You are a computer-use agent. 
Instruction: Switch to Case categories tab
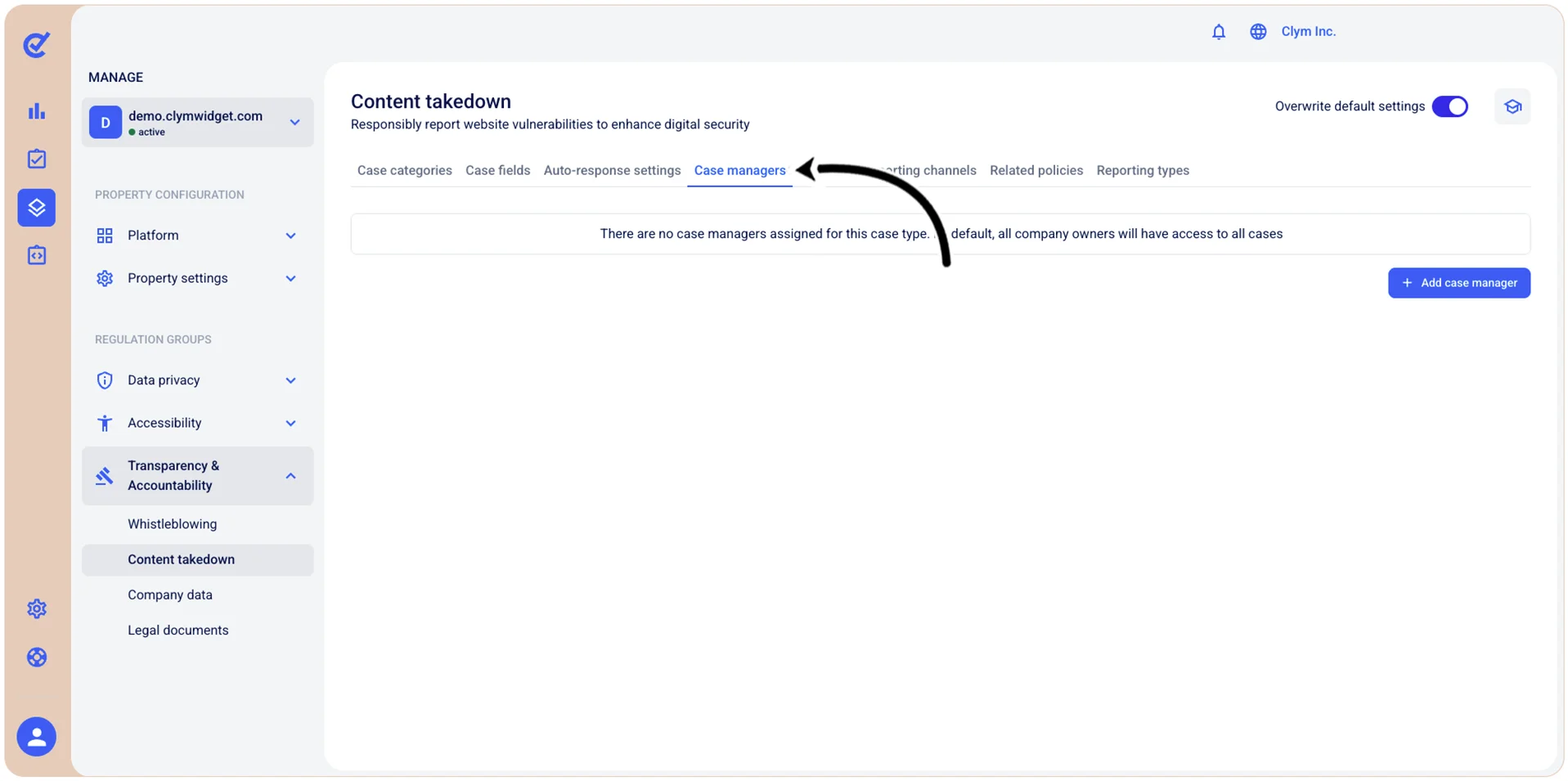405,170
